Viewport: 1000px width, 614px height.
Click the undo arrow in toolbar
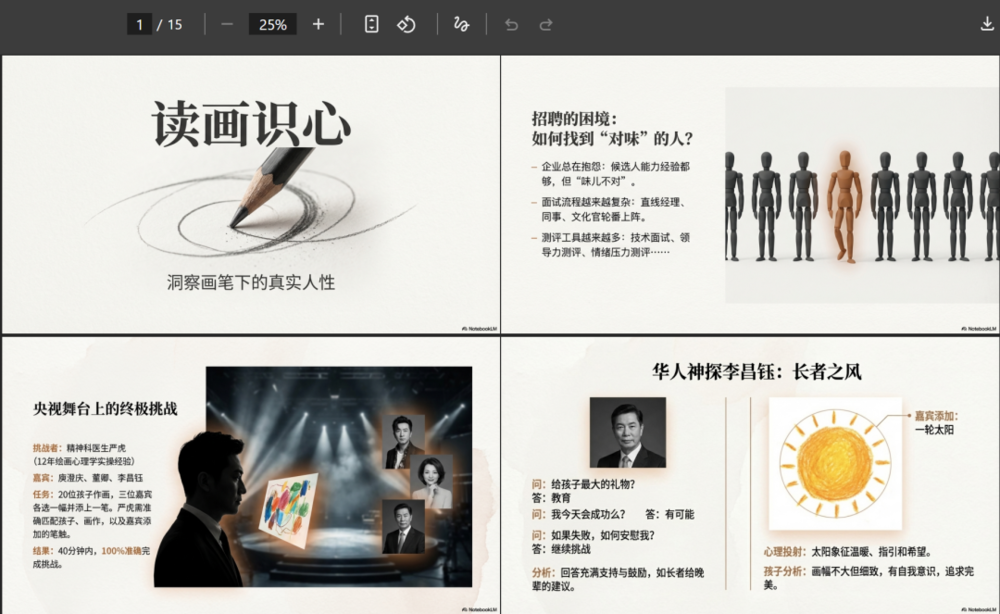(x=512, y=24)
